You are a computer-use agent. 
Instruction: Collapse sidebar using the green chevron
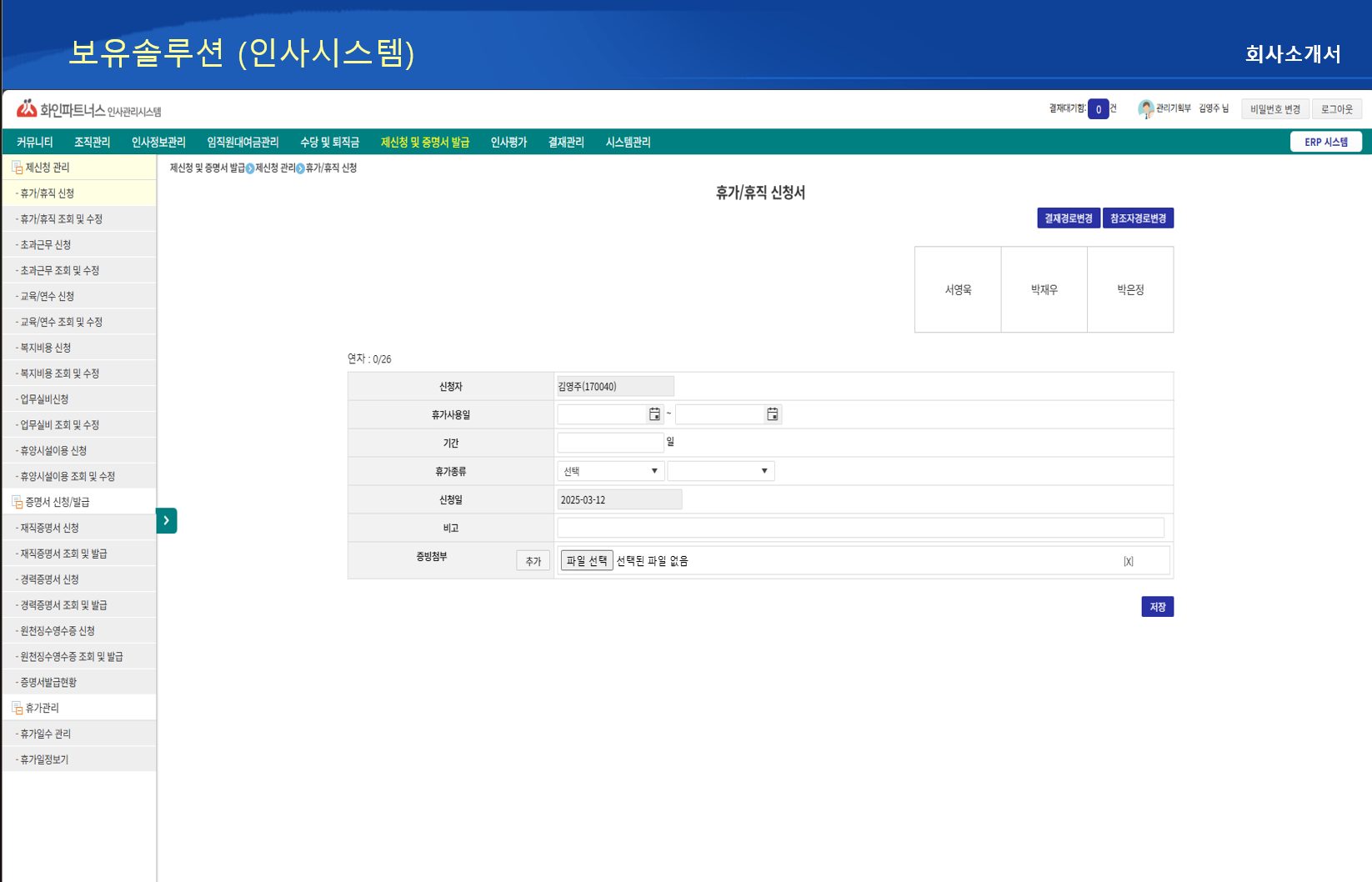click(x=167, y=520)
